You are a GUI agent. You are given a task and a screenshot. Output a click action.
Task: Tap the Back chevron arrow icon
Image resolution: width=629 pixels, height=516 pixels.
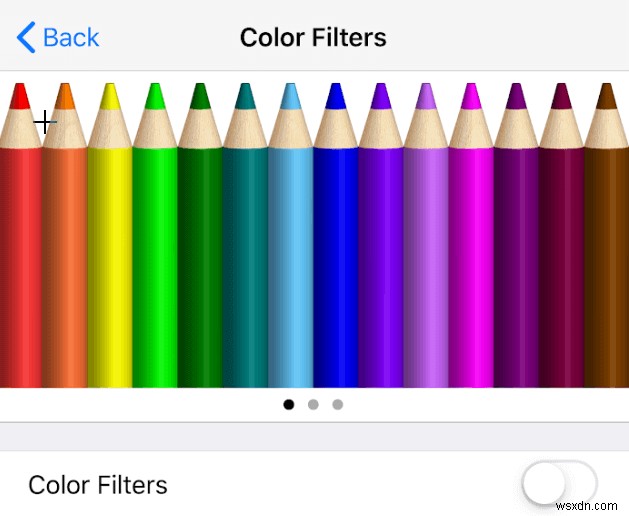pyautogui.click(x=27, y=38)
